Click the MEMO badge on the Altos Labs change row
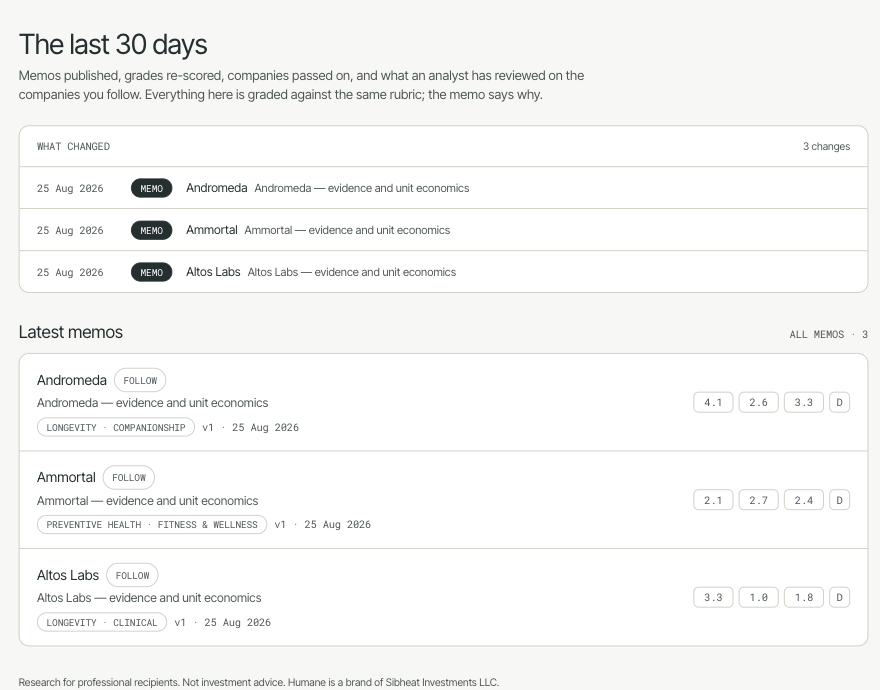 tap(152, 272)
